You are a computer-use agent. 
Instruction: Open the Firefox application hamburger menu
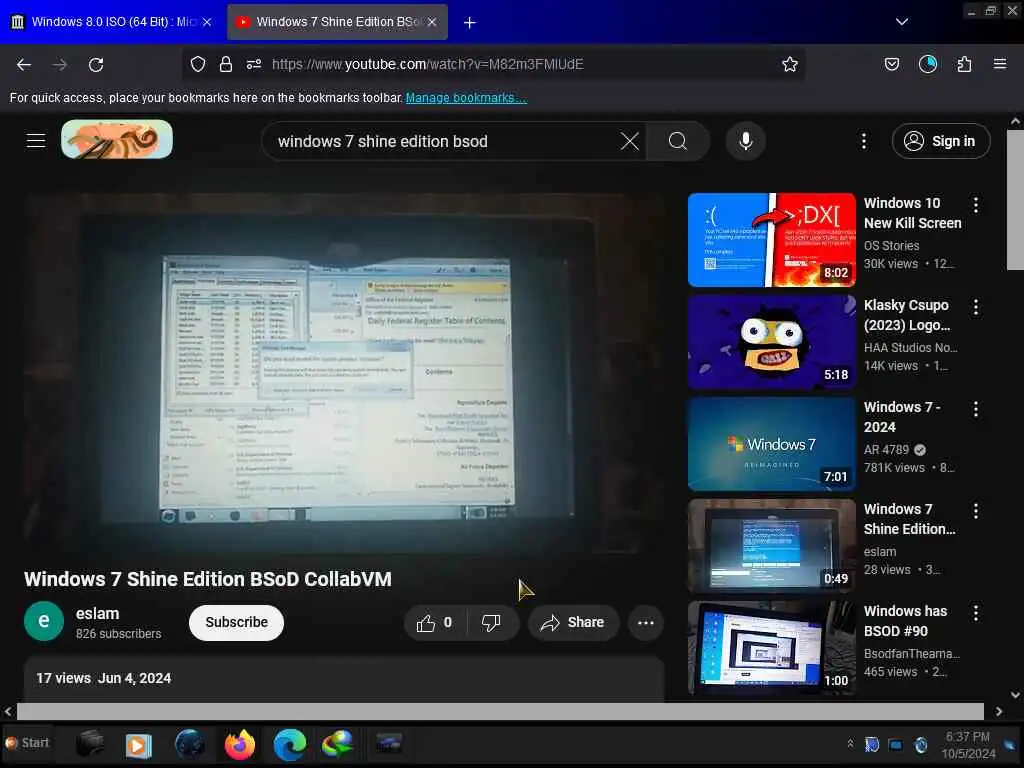tap(999, 64)
